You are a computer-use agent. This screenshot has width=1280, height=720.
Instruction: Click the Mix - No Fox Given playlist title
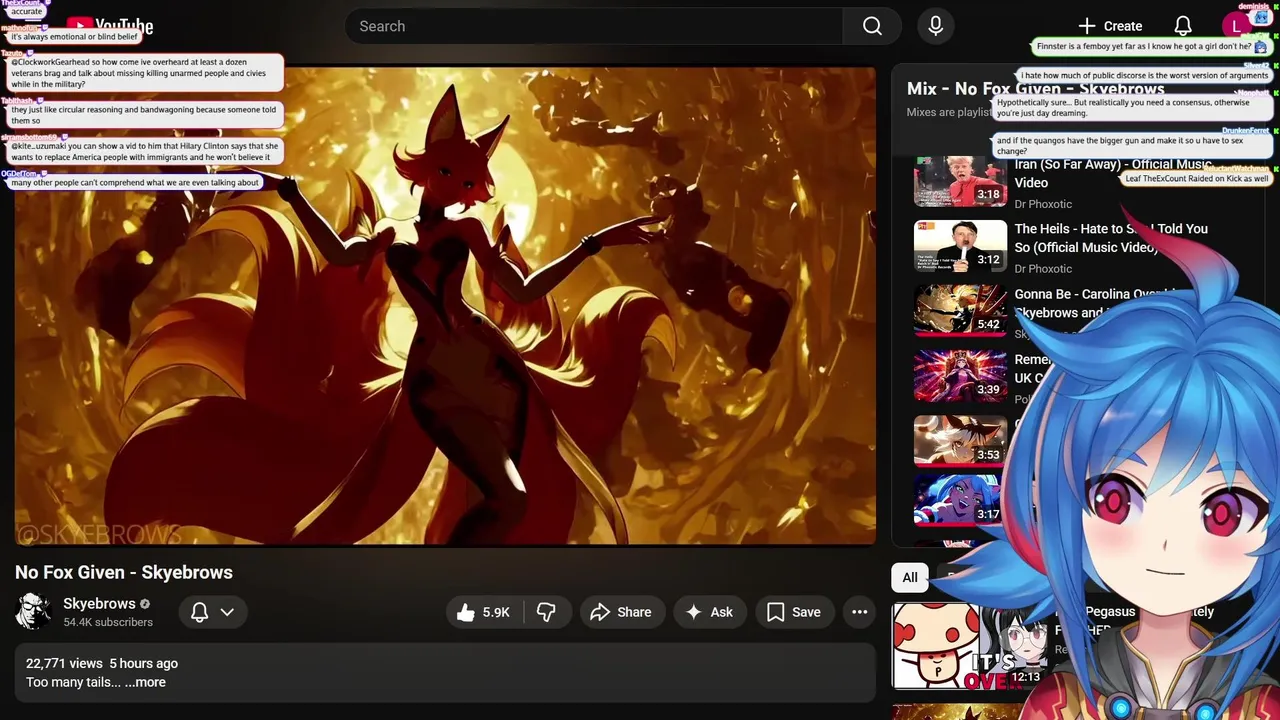coord(1035,89)
